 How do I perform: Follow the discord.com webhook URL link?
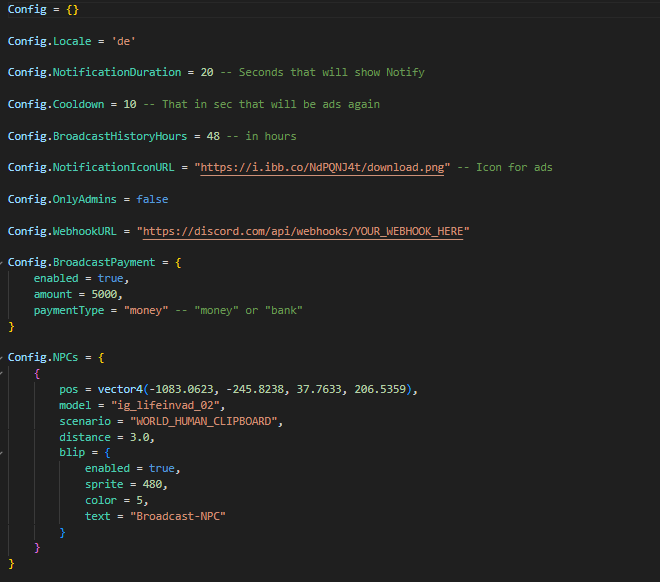click(303, 231)
